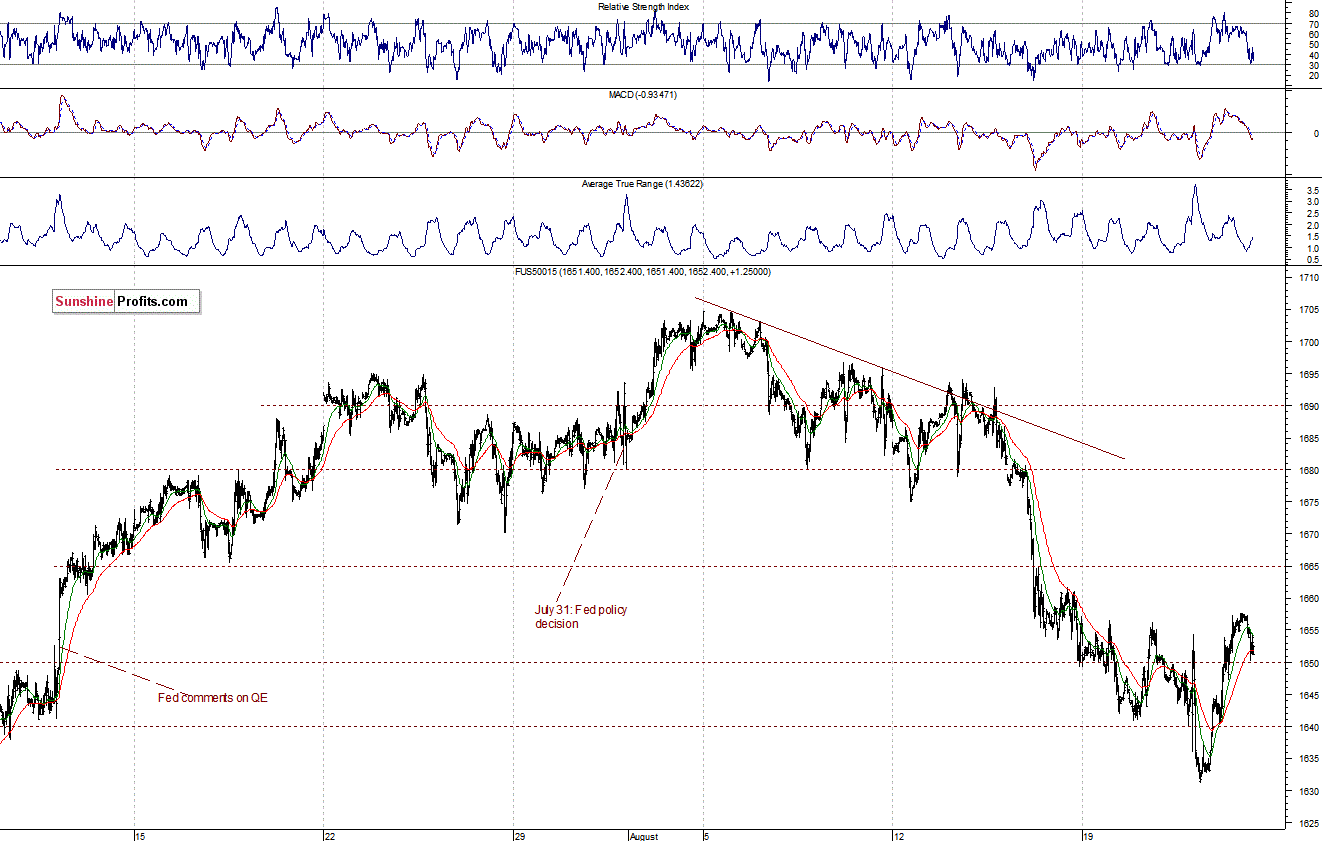Click the 1680 price axis label

coord(1308,470)
